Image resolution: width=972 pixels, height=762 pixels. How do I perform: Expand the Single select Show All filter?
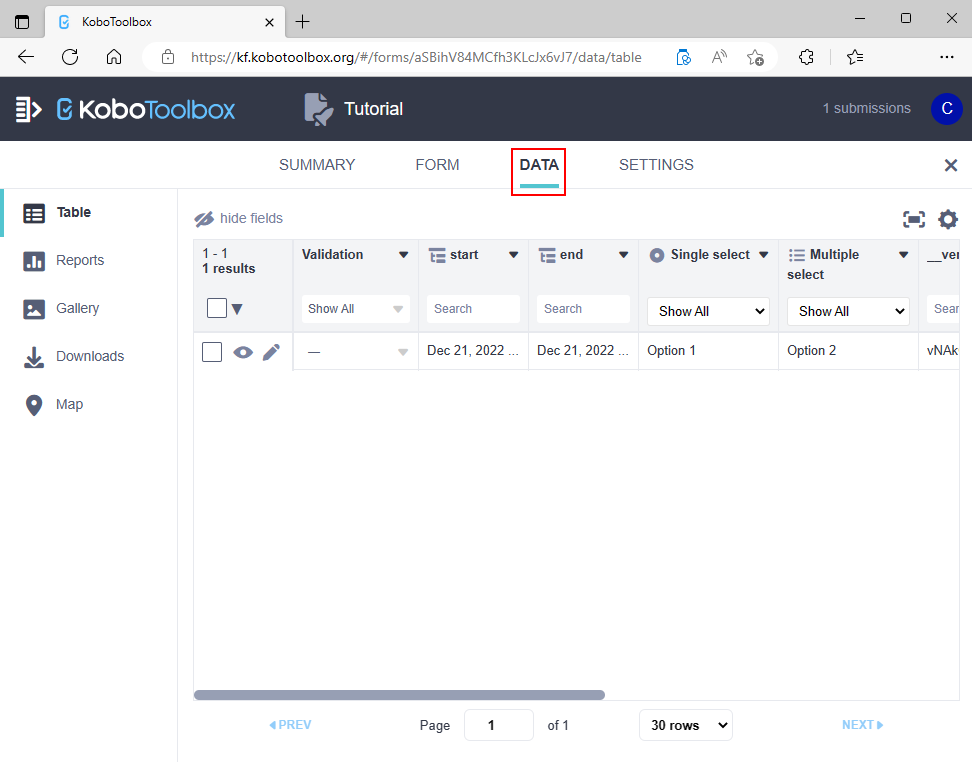point(708,311)
